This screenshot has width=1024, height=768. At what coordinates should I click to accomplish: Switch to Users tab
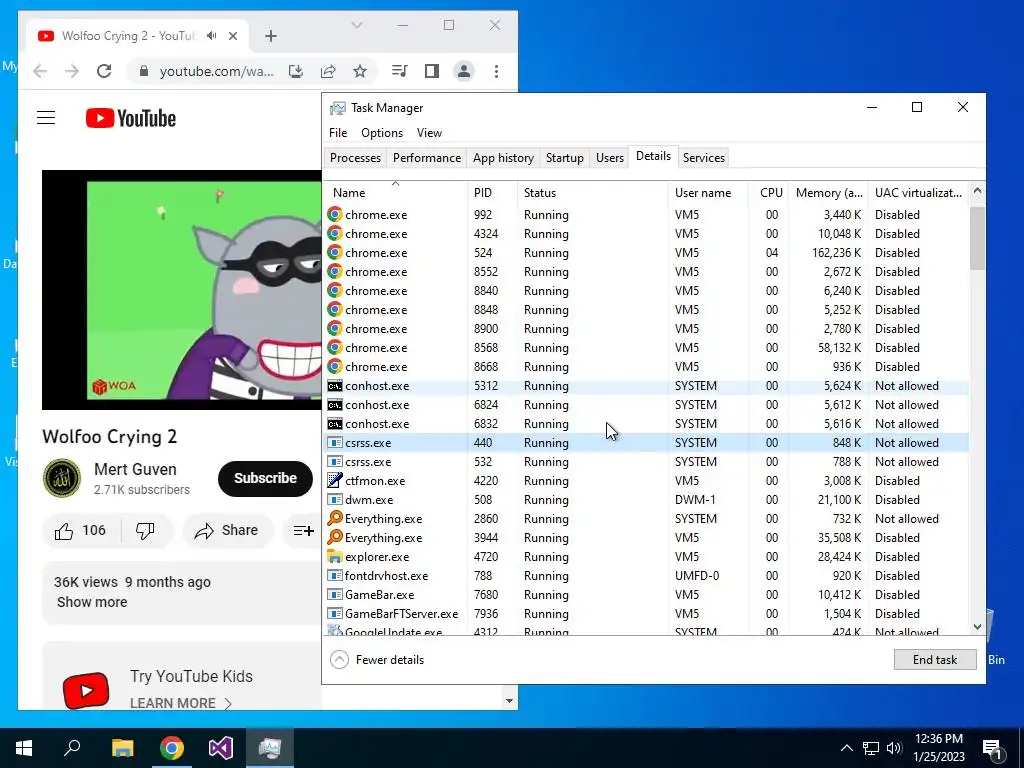609,157
